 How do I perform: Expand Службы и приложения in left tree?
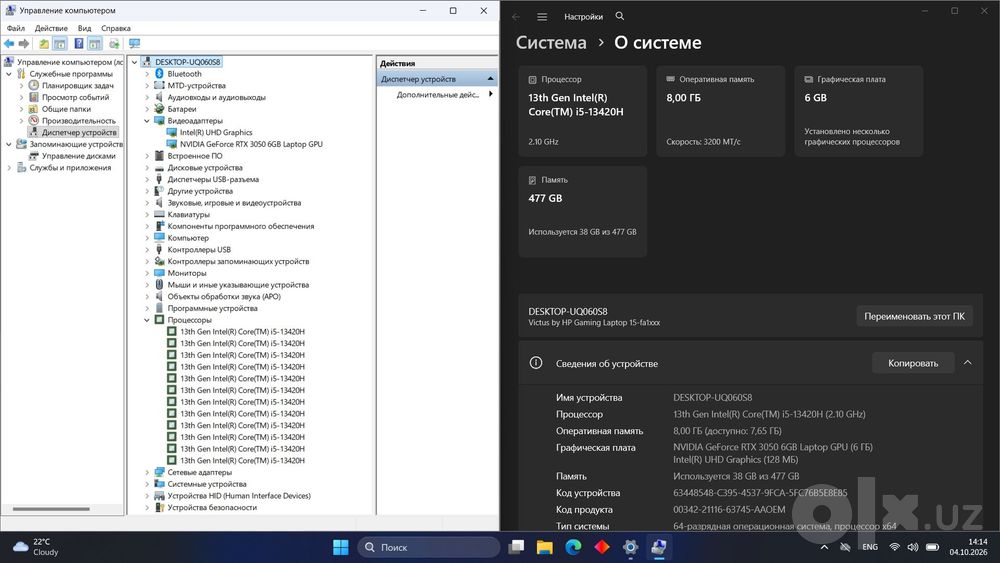[x=9, y=168]
